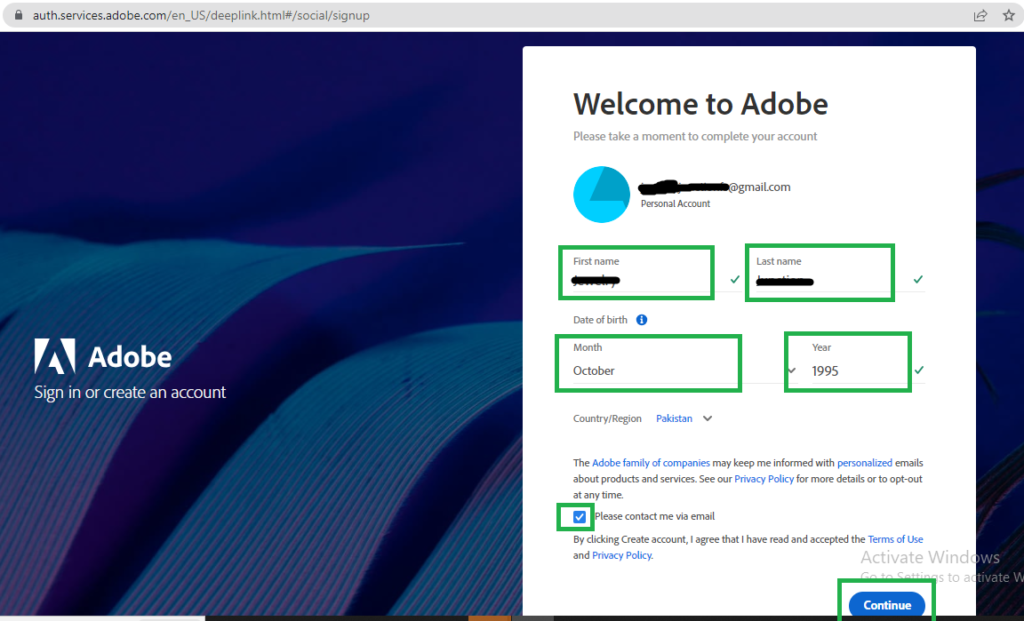Click the 'Welcome to Adobe' heading
The image size is (1024, 621).
701,104
